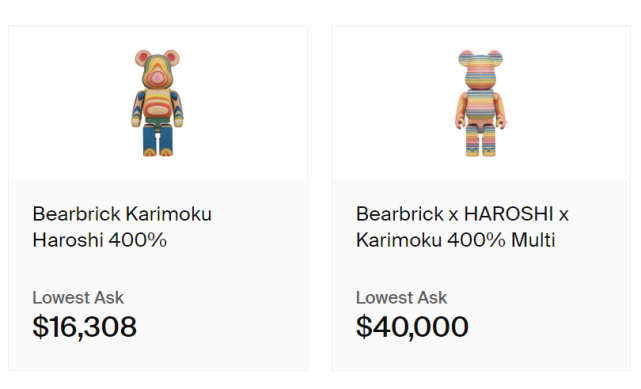Screen dimensions: 641x389
Task: Click the 'Karimoku 400% Multi' second title line
Action: (455, 240)
